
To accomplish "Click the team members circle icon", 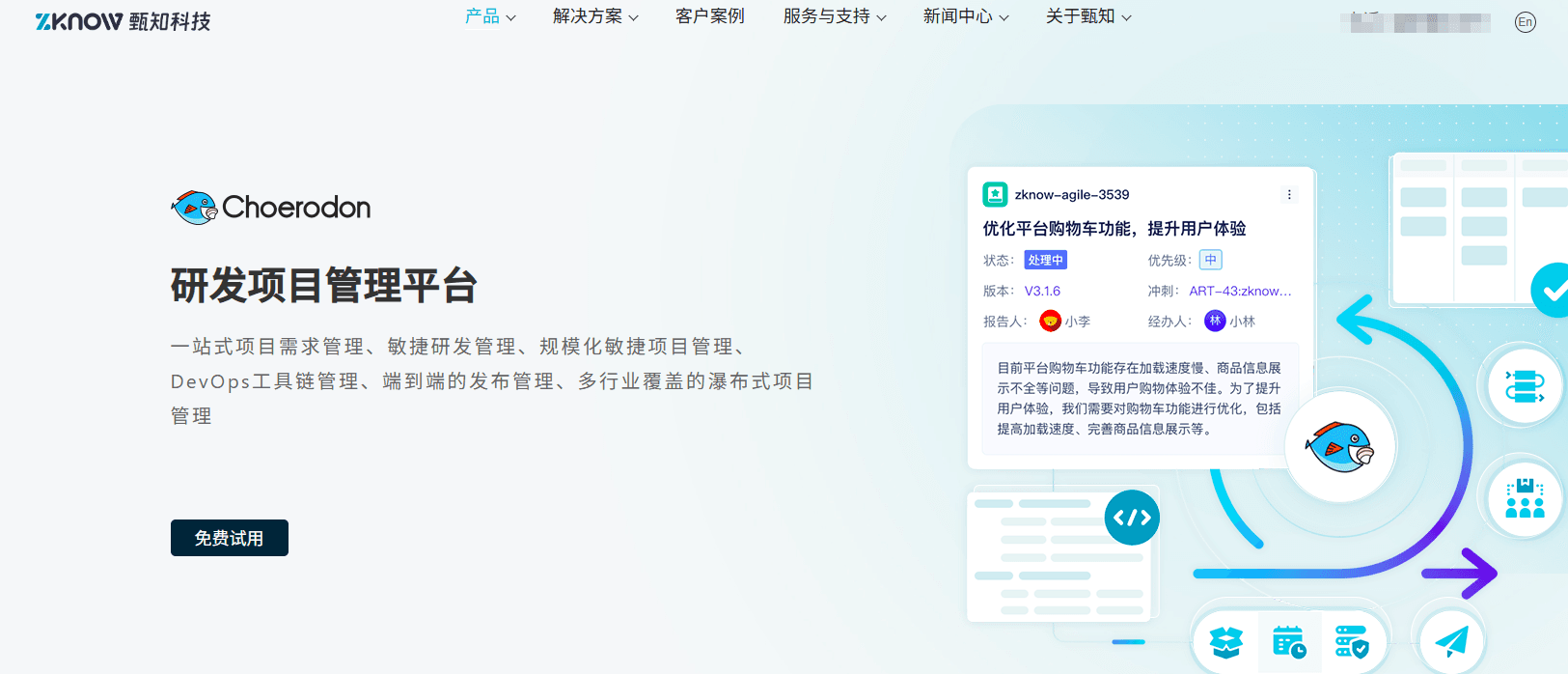I will 1524,498.
